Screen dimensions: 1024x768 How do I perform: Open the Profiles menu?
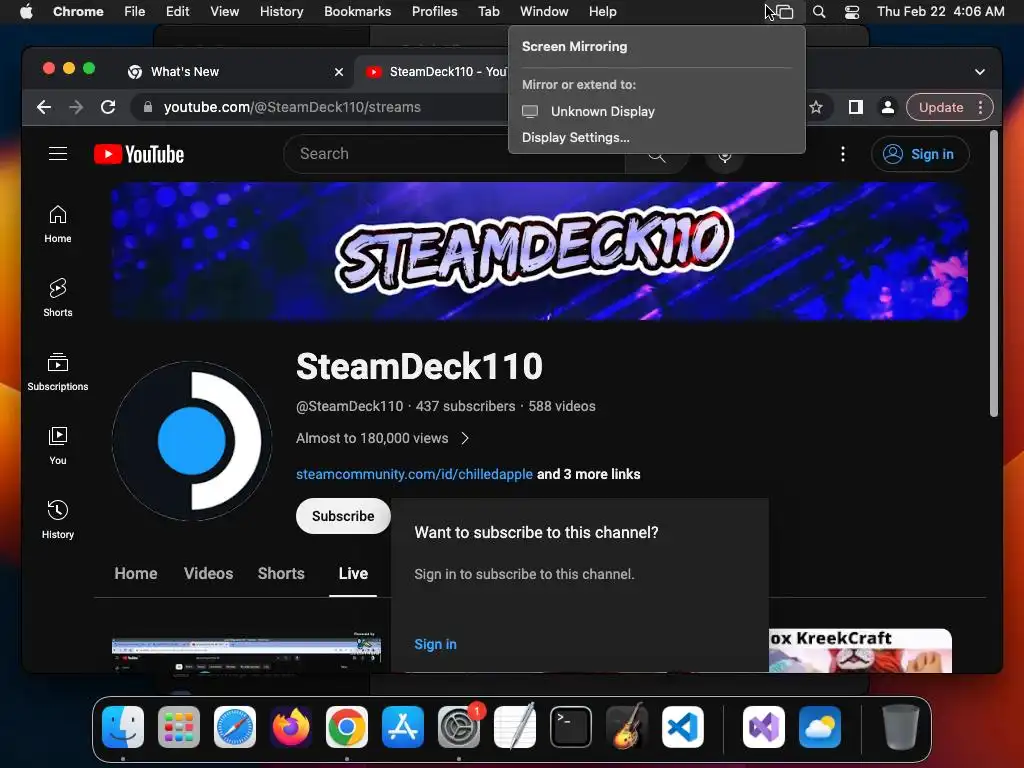pos(434,12)
